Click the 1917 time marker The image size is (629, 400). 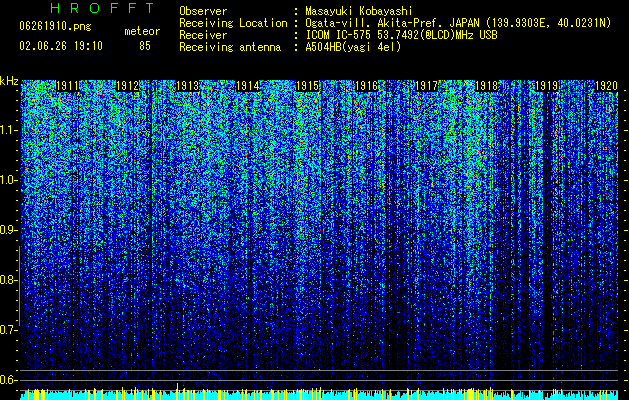coord(426,86)
